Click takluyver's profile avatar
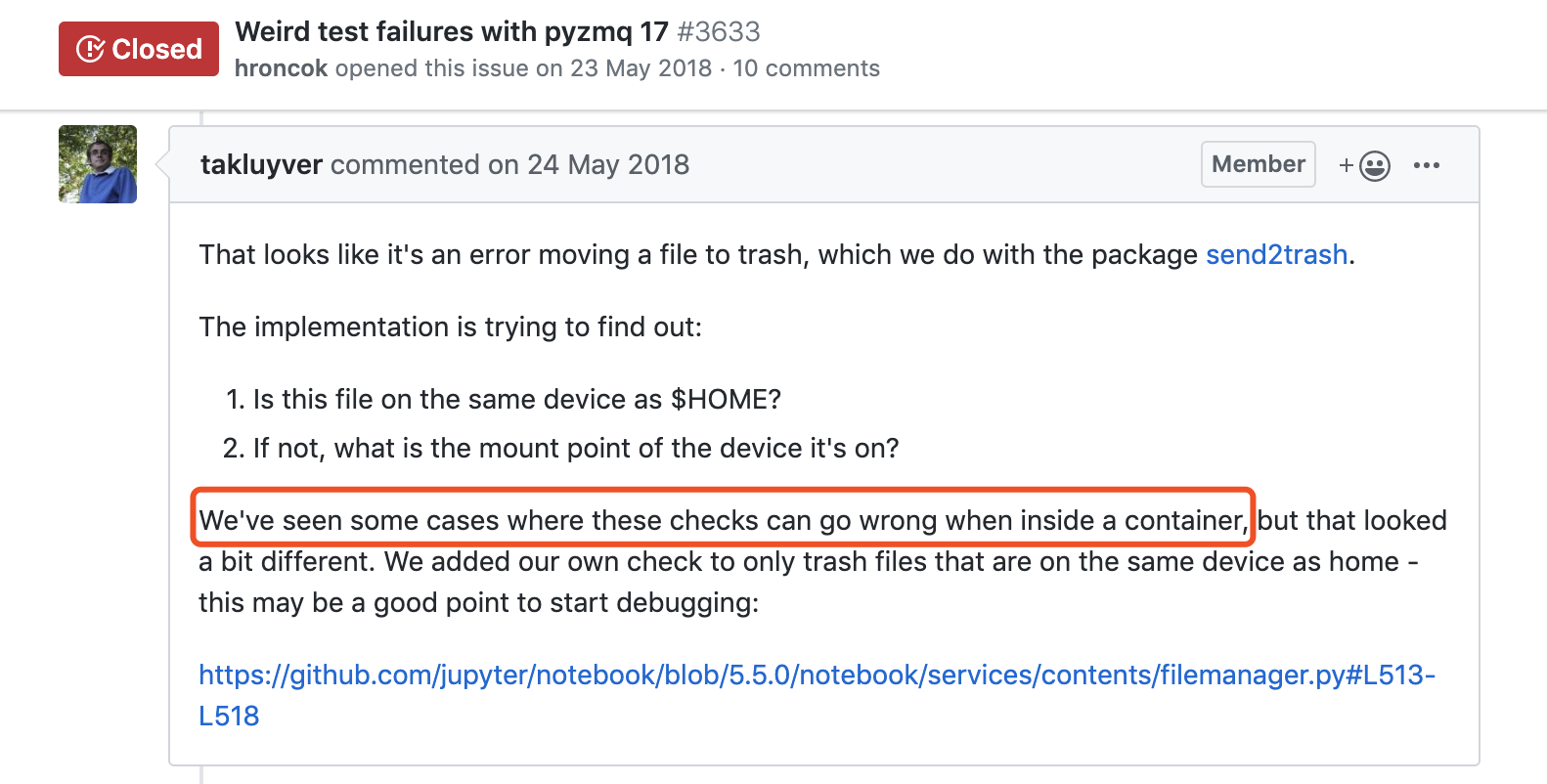 pos(97,164)
